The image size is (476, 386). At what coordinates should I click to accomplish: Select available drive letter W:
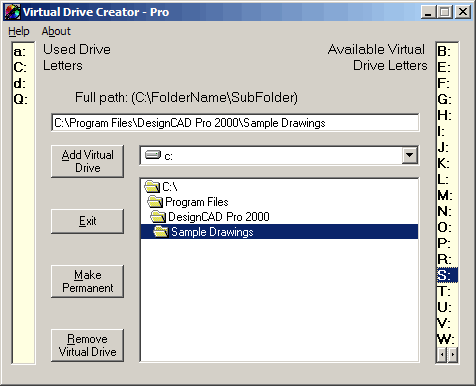(447, 339)
